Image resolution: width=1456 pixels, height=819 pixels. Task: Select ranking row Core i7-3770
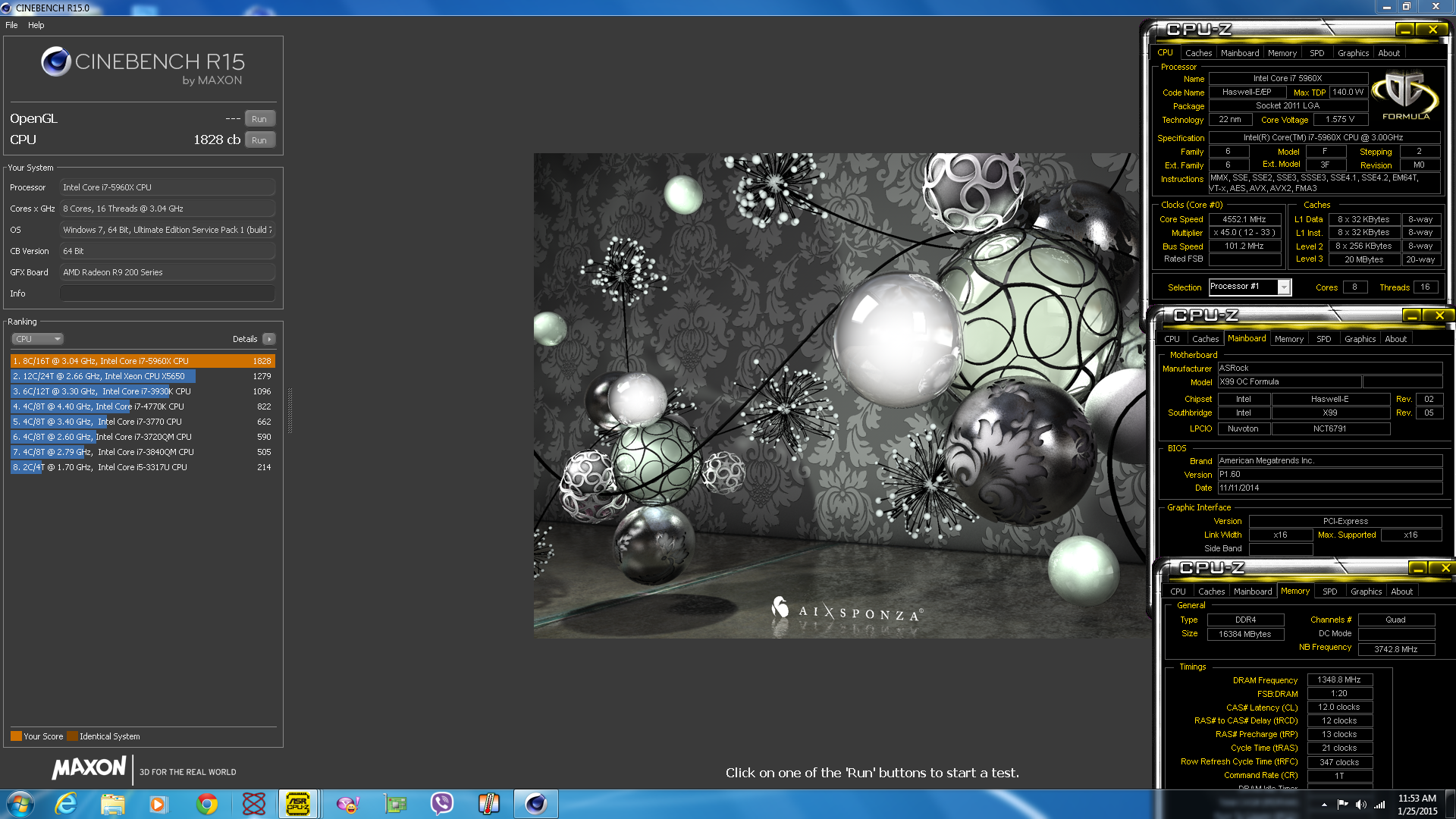click(143, 422)
